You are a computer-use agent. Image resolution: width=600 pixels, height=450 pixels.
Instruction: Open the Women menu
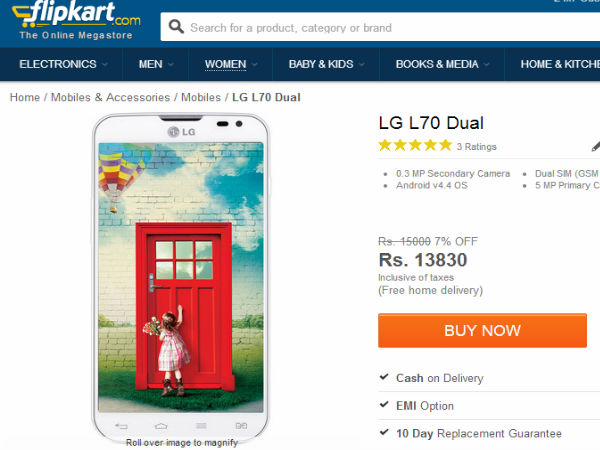[x=225, y=65]
